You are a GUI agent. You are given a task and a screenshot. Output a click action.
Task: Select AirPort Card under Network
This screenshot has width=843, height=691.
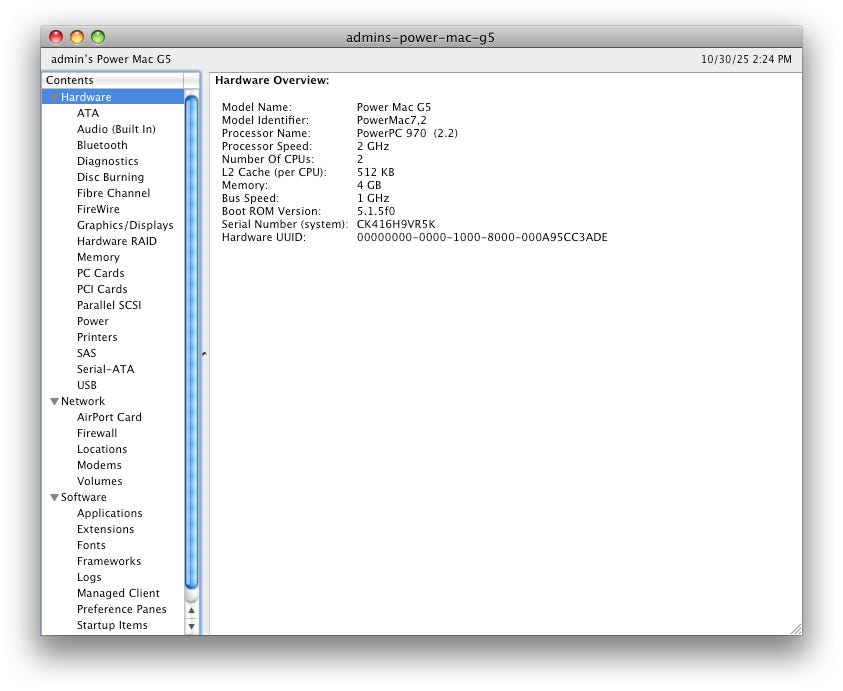coord(109,417)
